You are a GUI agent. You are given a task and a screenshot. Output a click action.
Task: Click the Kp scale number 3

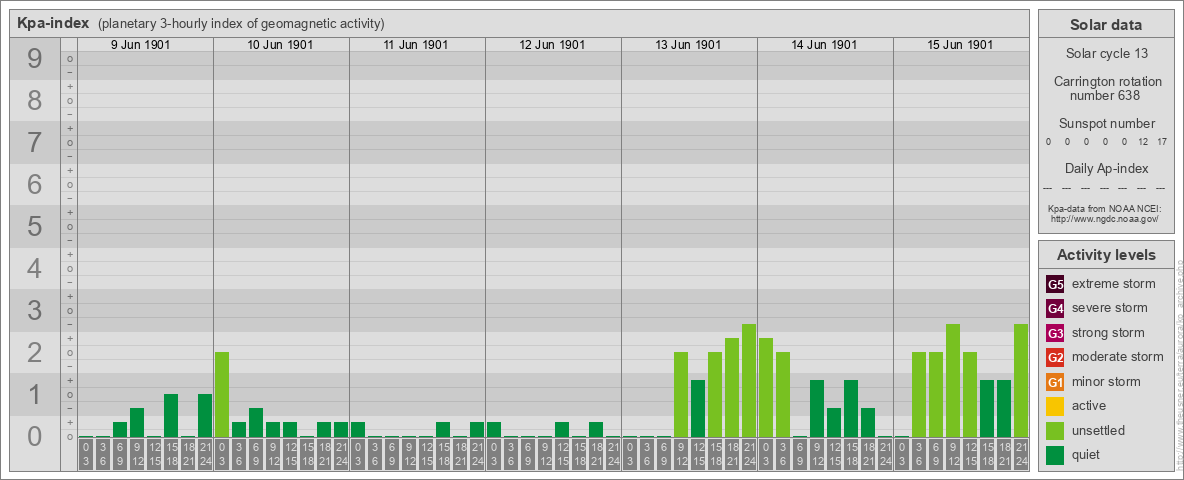coord(35,310)
